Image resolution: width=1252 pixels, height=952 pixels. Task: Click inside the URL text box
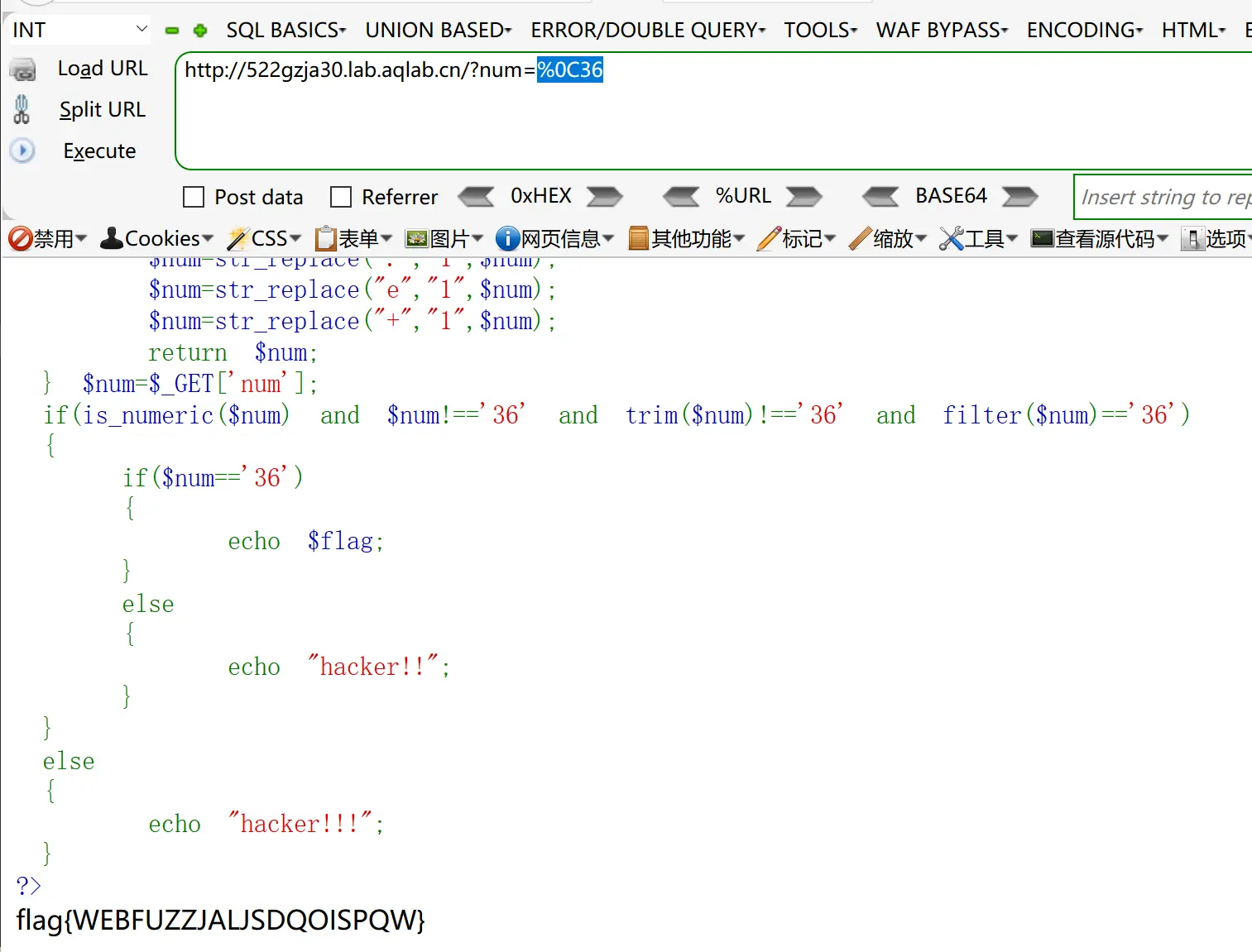tap(712, 116)
